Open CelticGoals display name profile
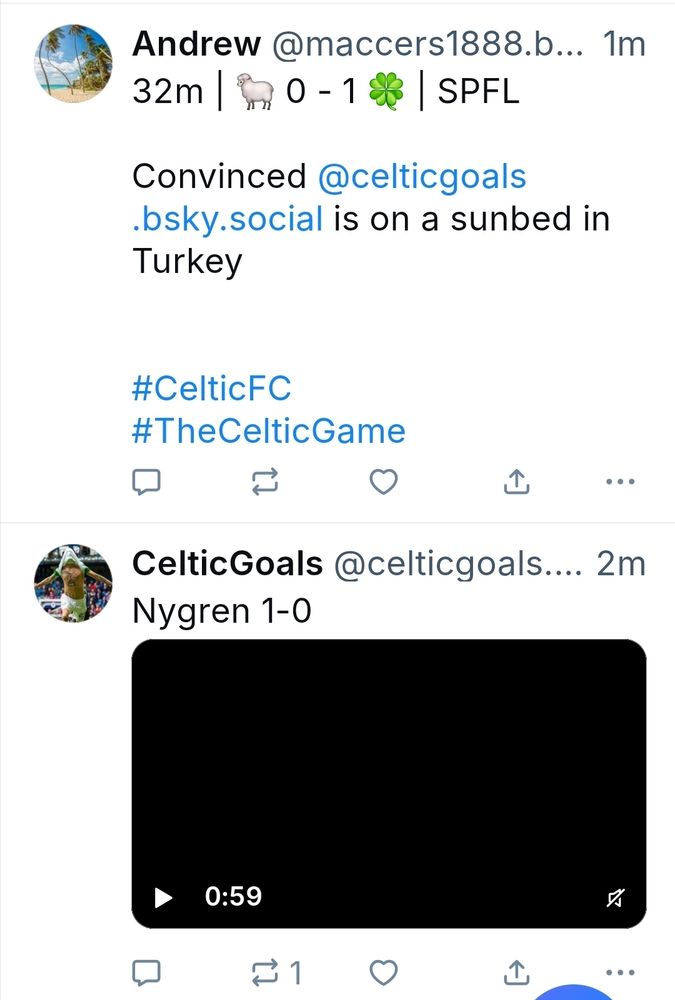The height and width of the screenshot is (1000, 675). point(227,563)
